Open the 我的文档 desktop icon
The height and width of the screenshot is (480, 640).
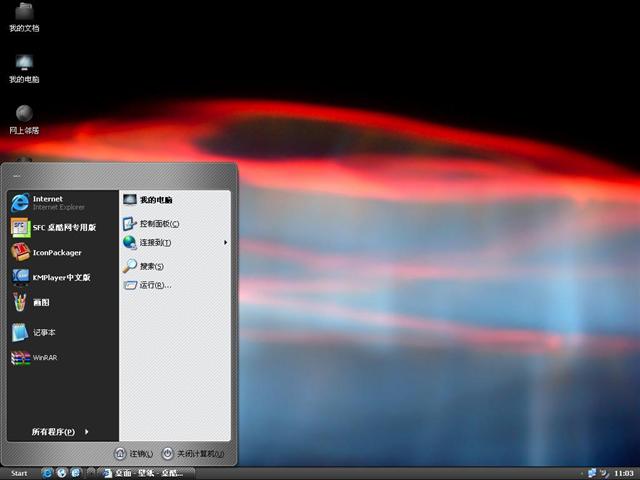click(x=24, y=18)
